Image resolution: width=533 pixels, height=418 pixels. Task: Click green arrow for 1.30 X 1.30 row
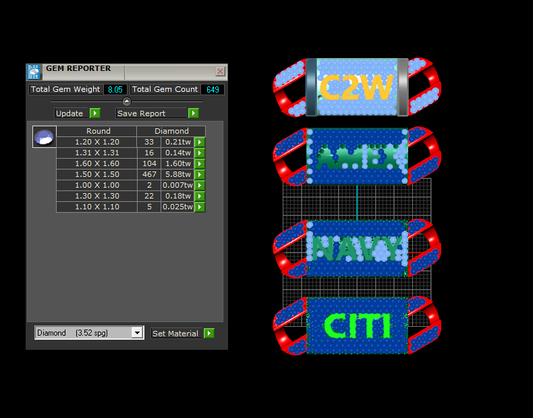200,196
